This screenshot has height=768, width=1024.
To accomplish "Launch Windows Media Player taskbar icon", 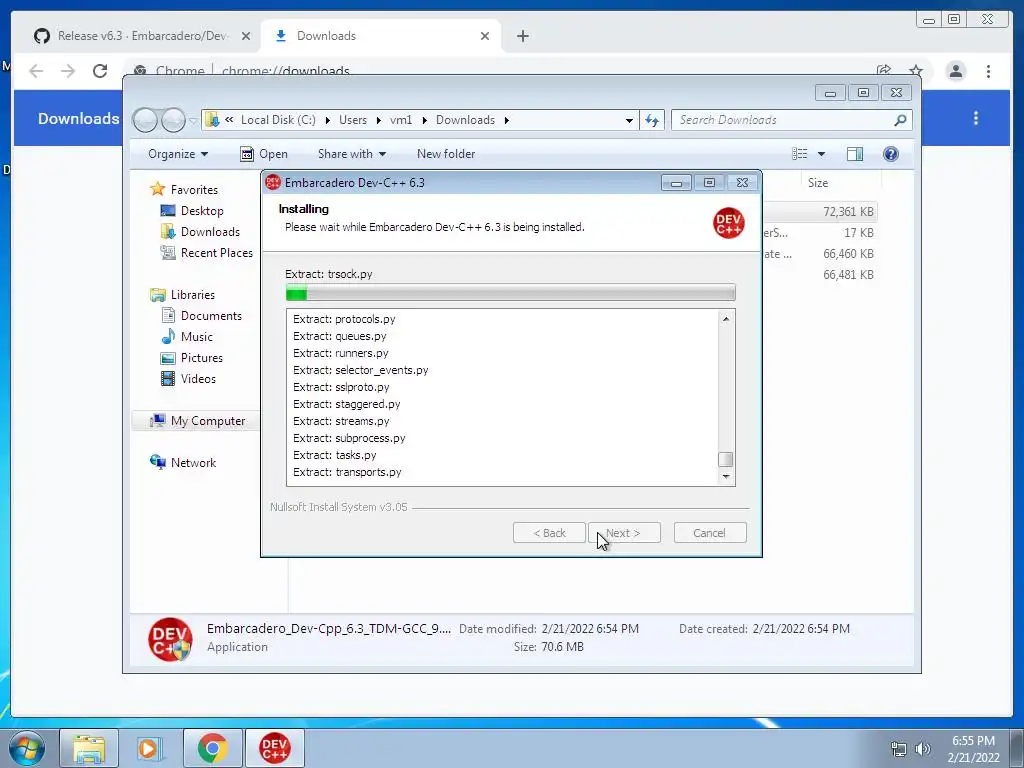I will 150,748.
